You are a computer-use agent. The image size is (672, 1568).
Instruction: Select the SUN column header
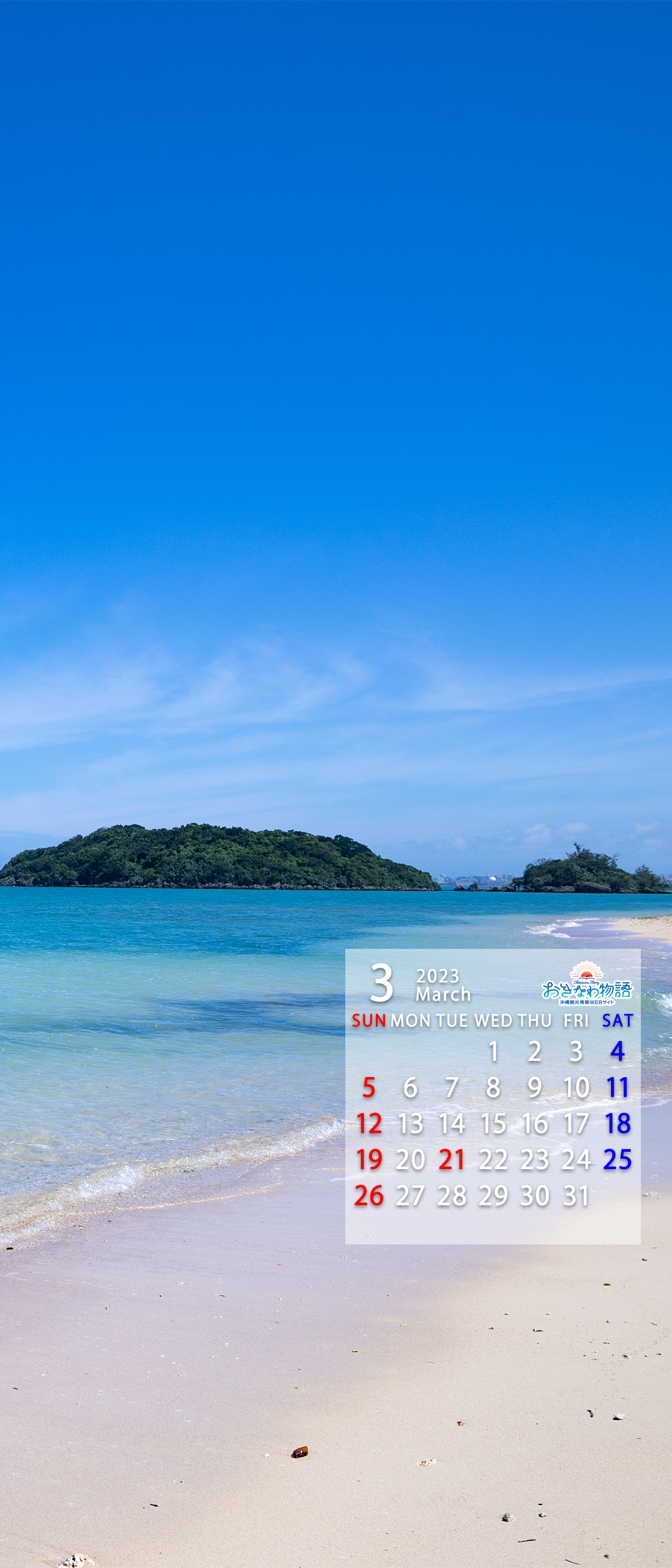[369, 1020]
